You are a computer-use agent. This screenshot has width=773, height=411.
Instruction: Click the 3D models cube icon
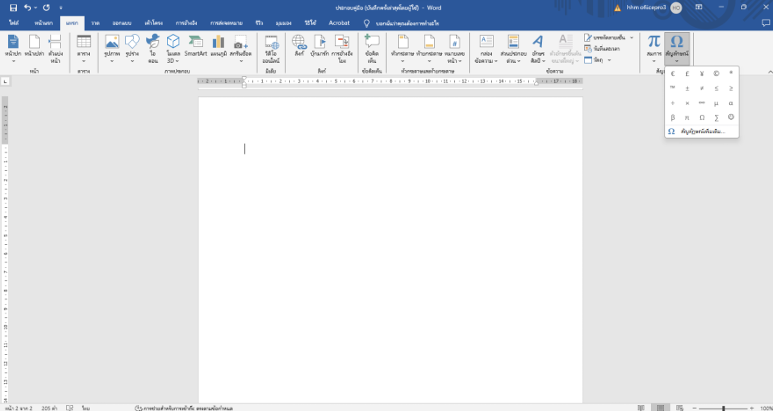(173, 46)
